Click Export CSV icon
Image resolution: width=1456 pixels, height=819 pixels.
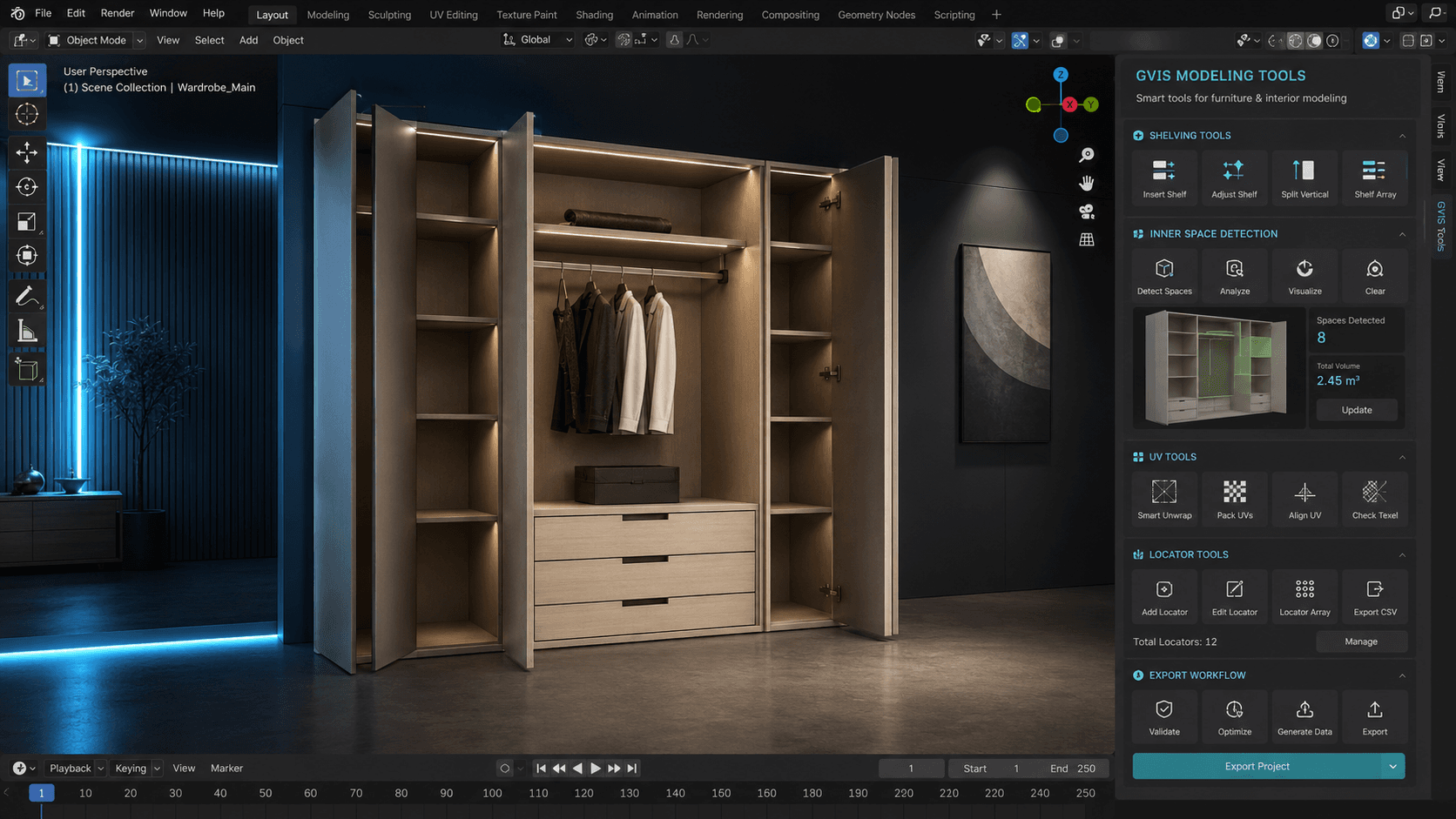(1375, 597)
